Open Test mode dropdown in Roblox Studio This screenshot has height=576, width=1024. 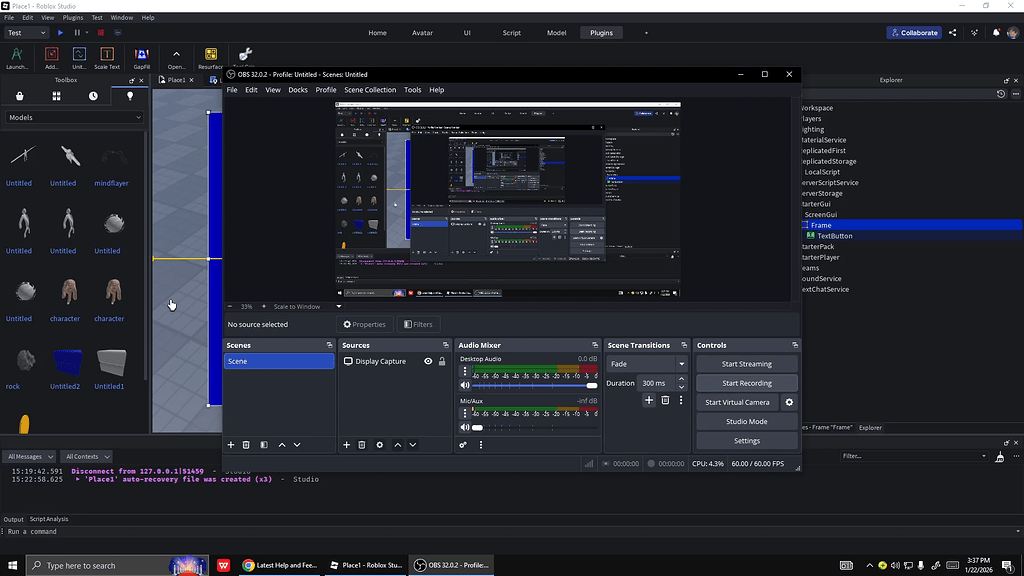(x=27, y=33)
